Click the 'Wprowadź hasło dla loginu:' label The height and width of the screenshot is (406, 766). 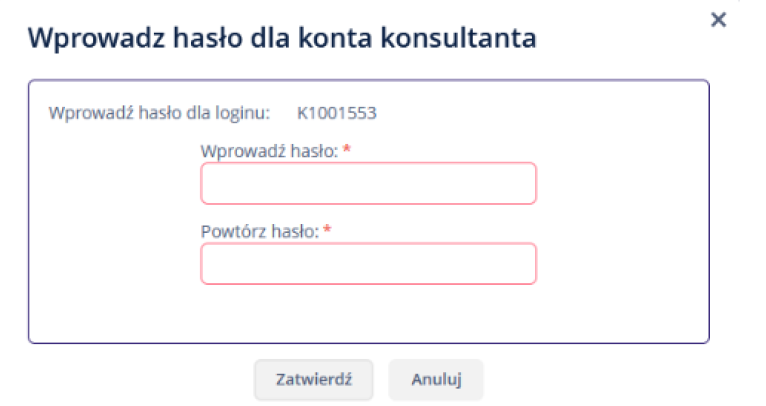pos(159,113)
